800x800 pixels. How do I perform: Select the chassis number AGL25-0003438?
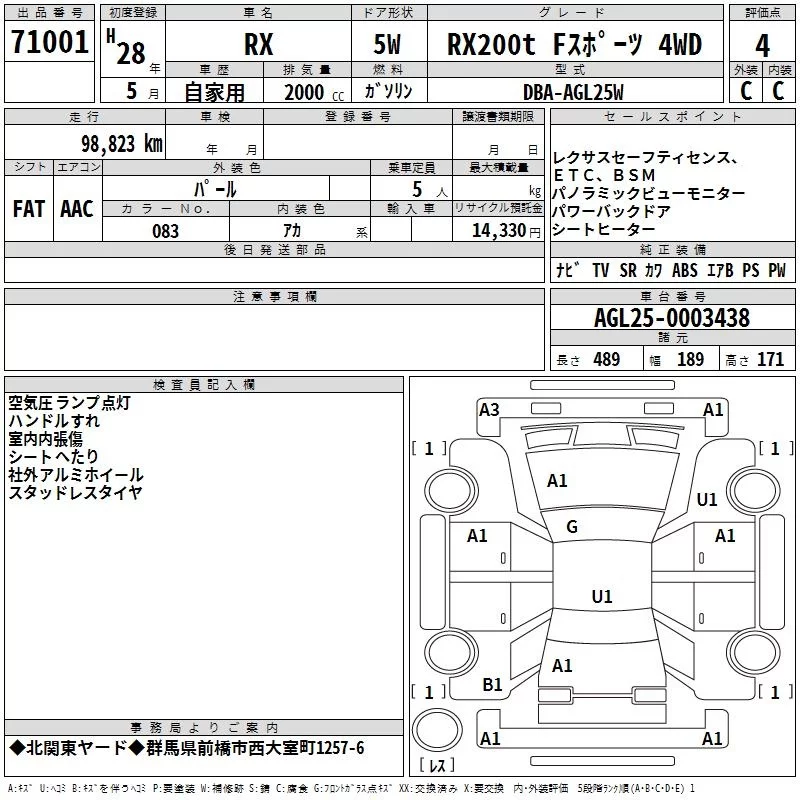pyautogui.click(x=671, y=318)
